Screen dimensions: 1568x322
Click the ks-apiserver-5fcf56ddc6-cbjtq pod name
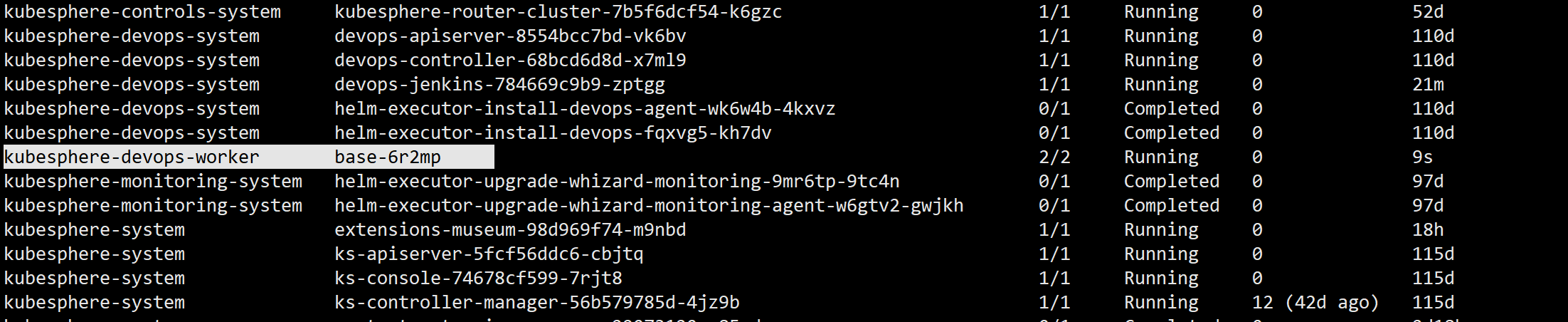(x=489, y=254)
